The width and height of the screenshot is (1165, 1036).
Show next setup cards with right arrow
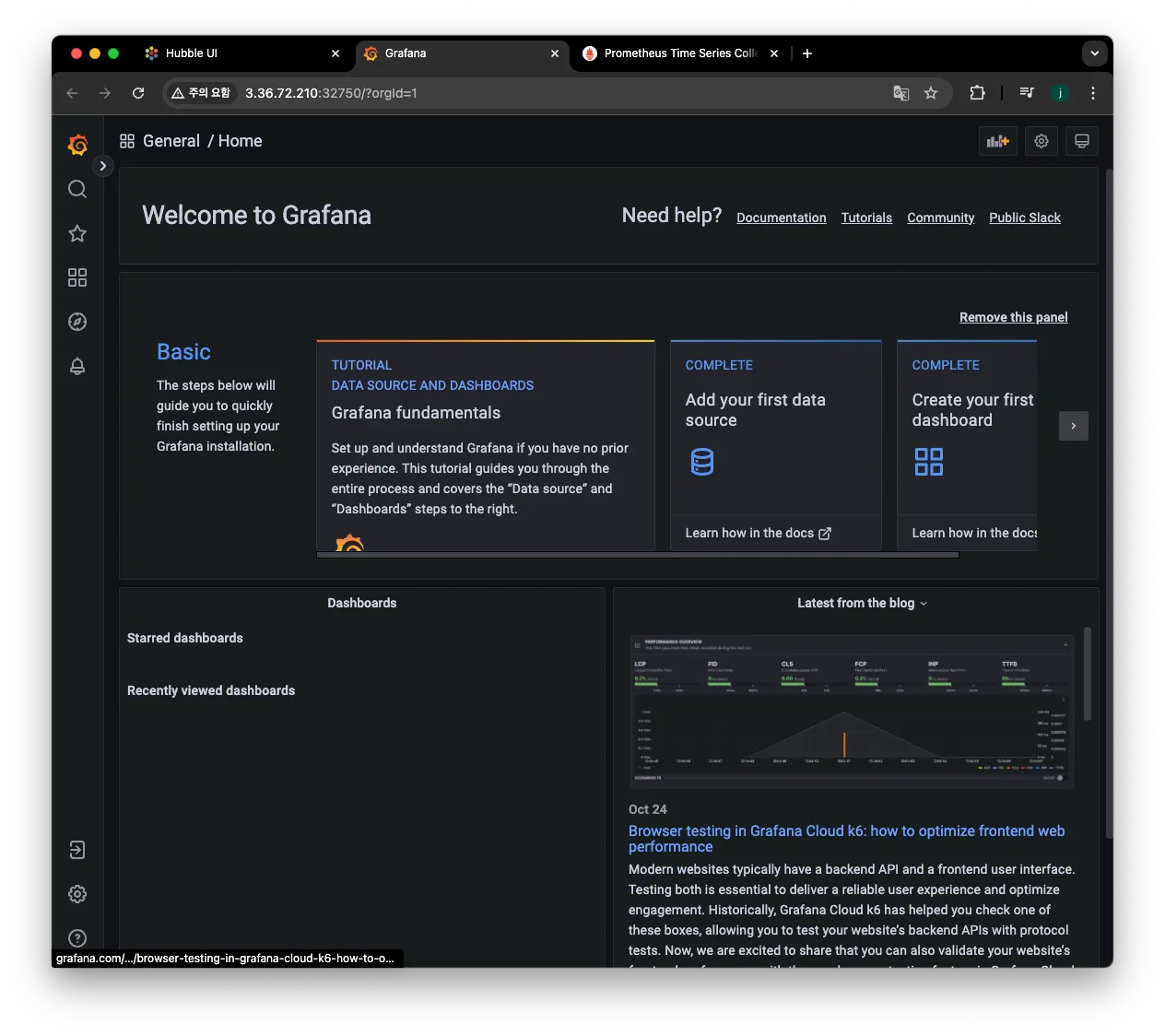click(x=1074, y=426)
